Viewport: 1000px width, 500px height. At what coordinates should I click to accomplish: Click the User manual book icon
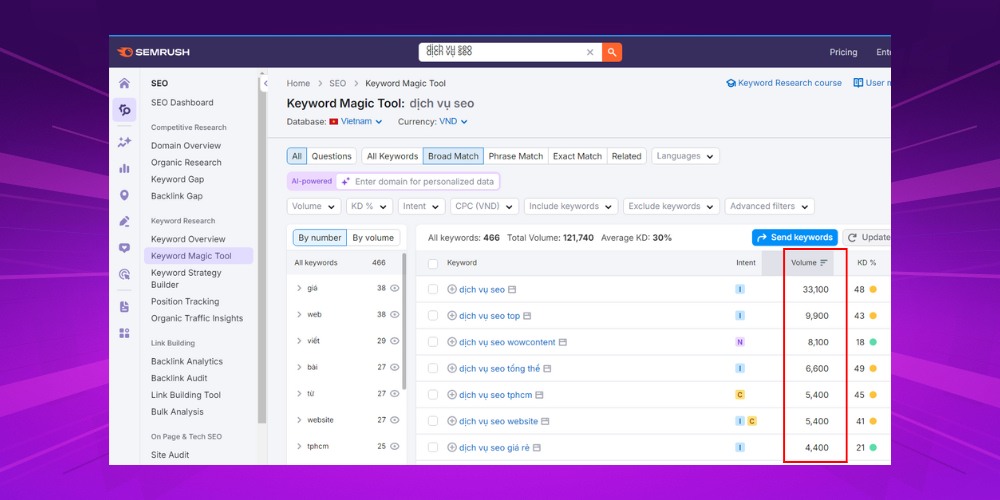[858, 83]
